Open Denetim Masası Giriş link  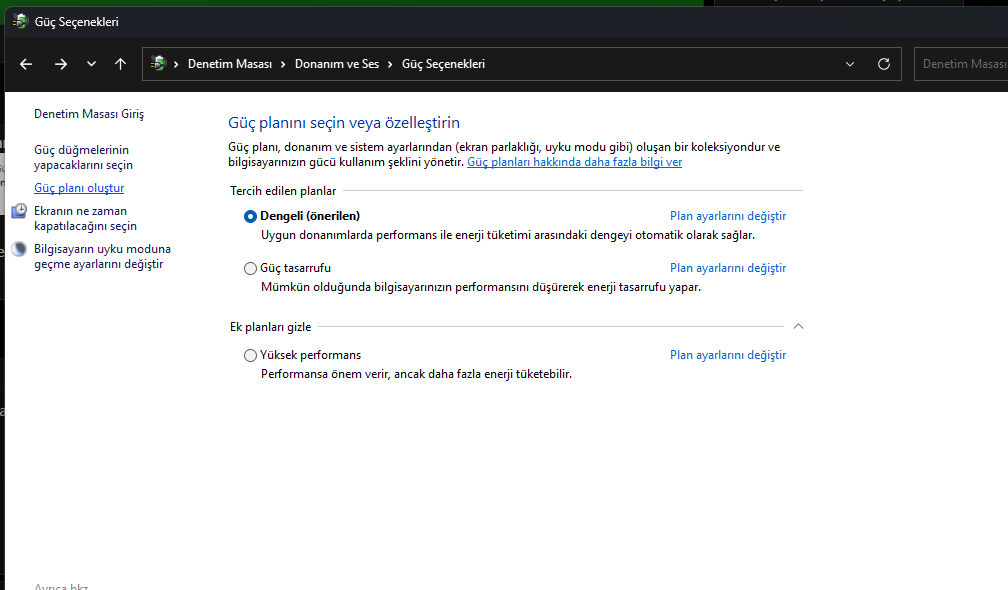[x=89, y=114]
